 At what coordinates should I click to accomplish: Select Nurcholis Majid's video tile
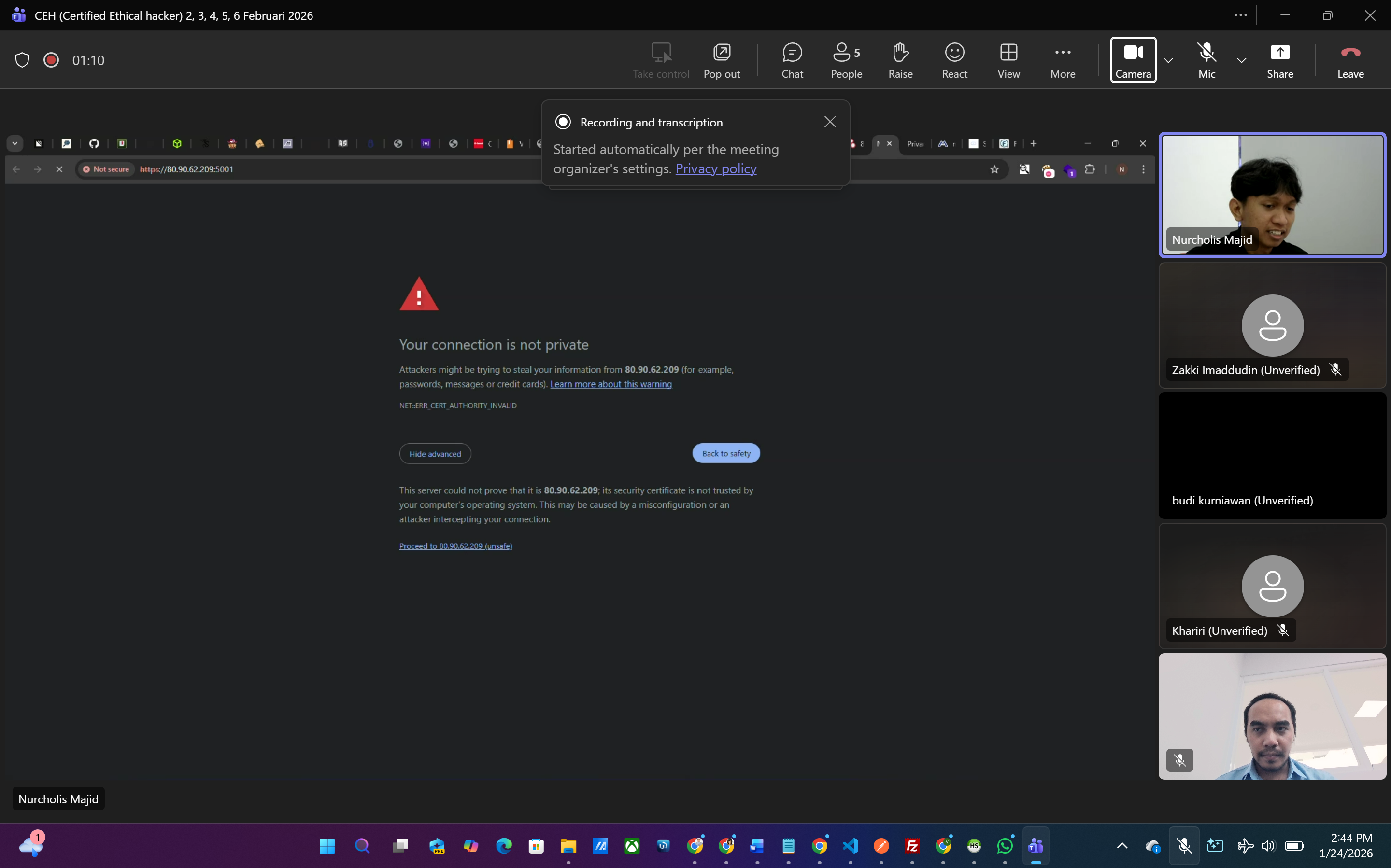[x=1272, y=195]
